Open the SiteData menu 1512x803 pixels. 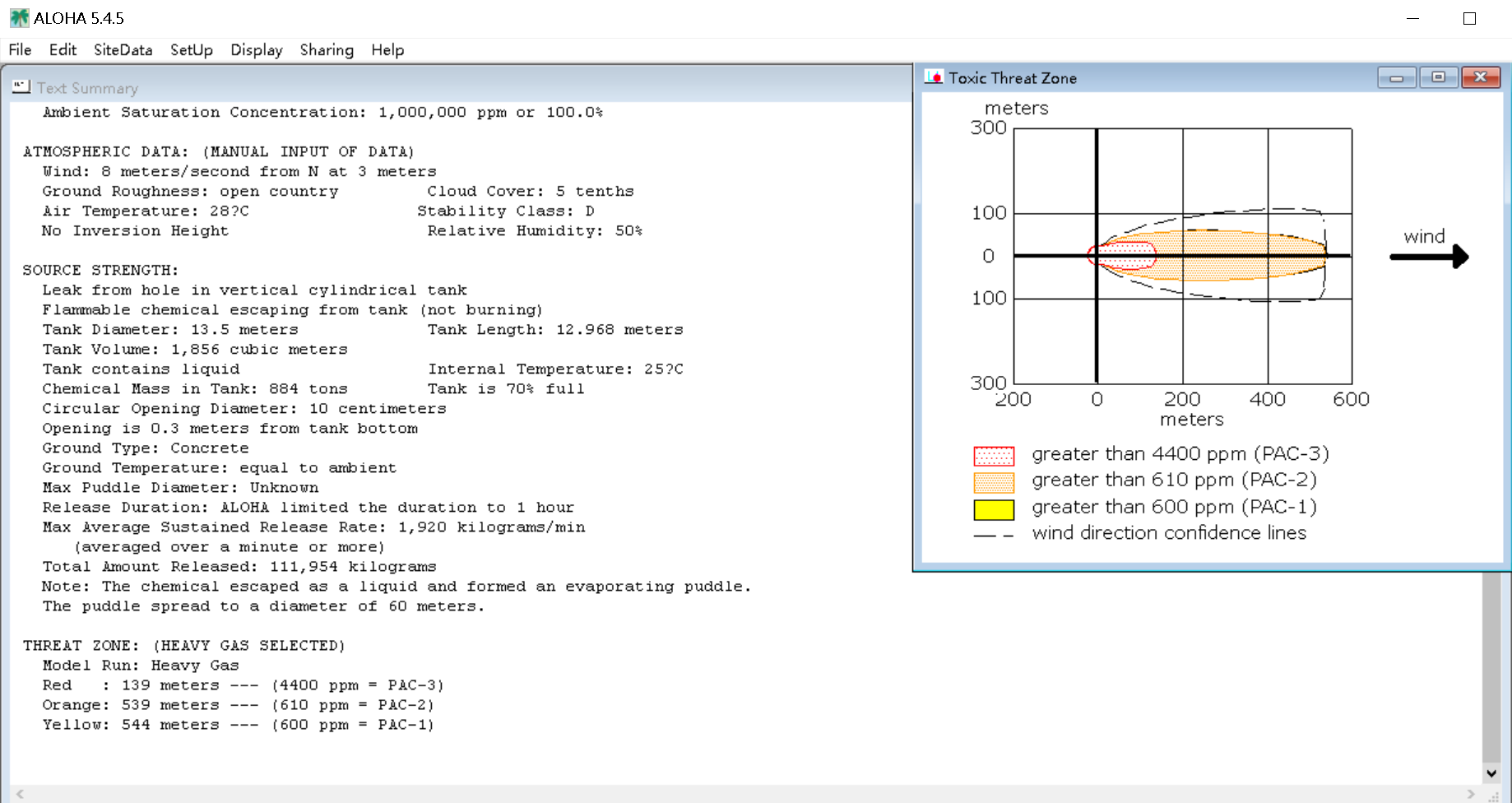(x=123, y=50)
